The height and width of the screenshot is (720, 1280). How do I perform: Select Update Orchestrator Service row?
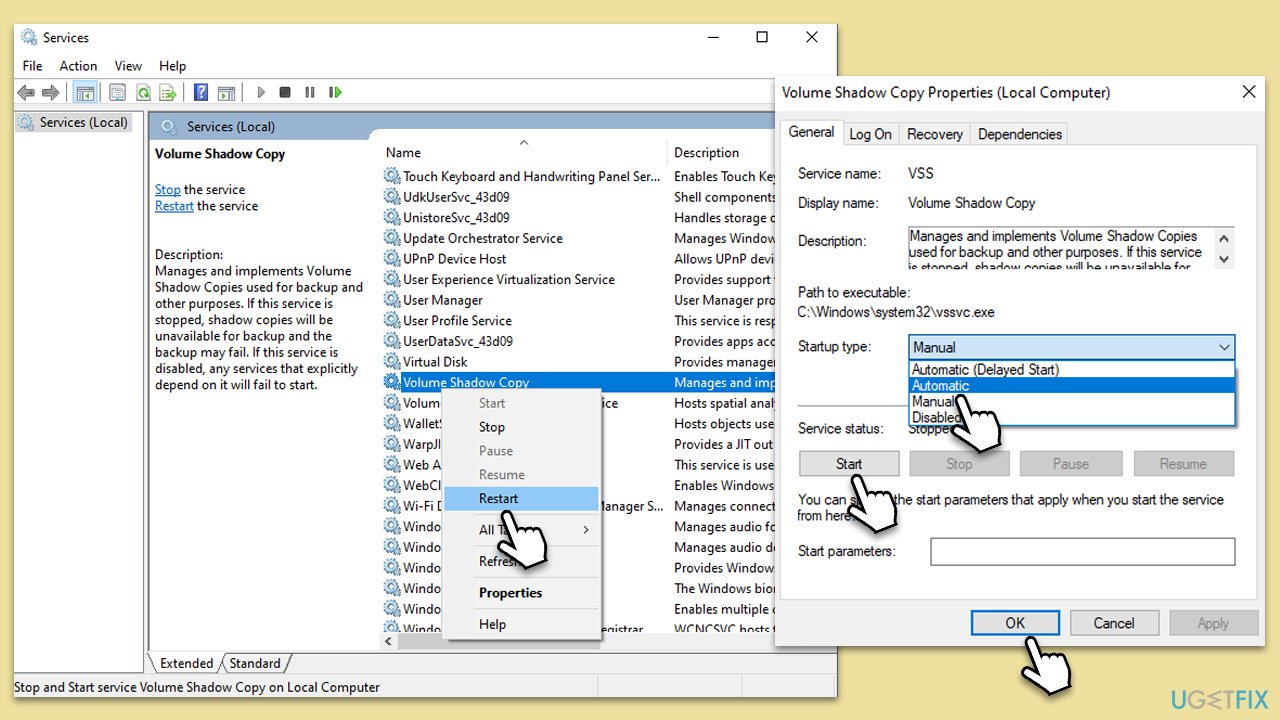580,238
